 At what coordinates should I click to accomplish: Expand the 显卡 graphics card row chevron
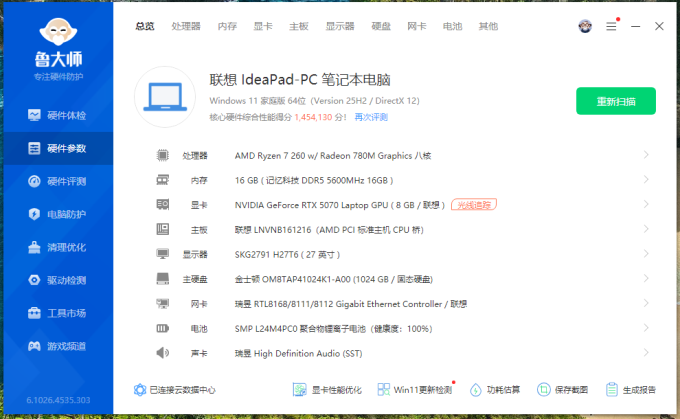pyautogui.click(x=646, y=204)
